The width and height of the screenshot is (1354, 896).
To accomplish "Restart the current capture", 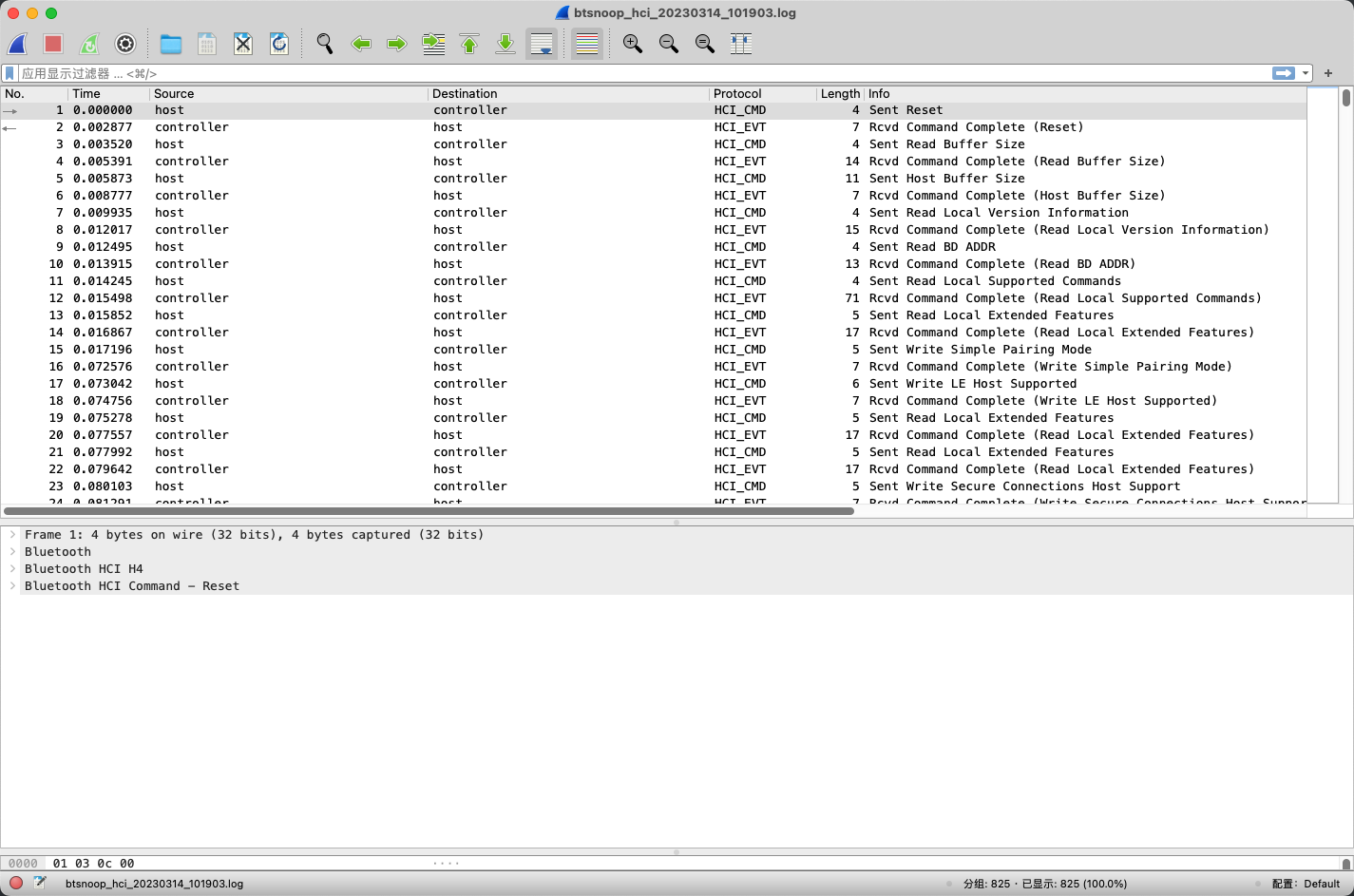I will pyautogui.click(x=89, y=44).
